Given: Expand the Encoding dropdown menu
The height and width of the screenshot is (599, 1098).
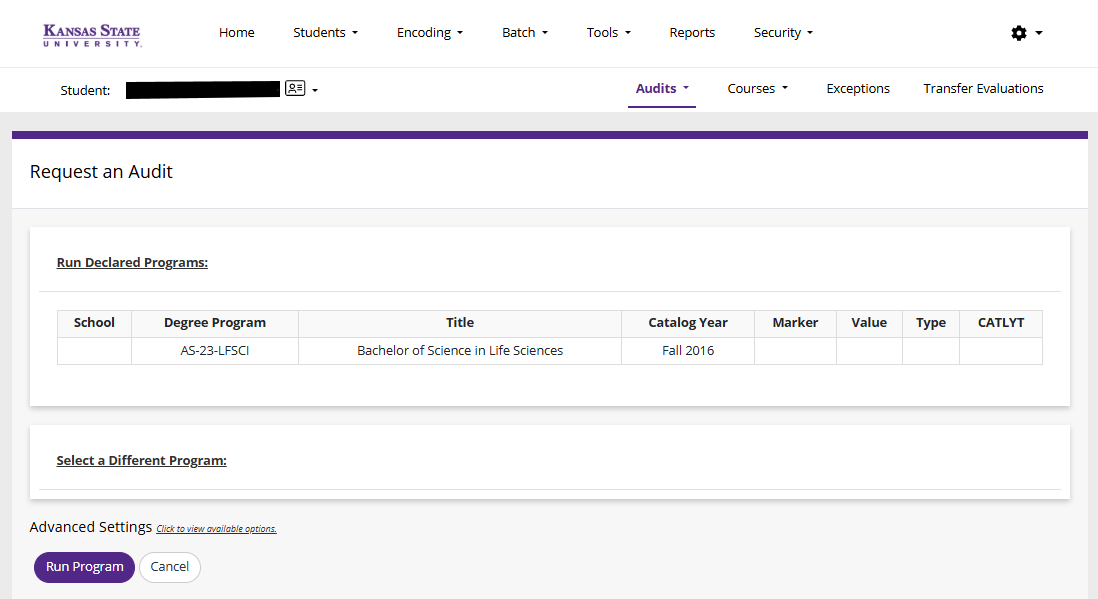Looking at the screenshot, I should [x=430, y=33].
